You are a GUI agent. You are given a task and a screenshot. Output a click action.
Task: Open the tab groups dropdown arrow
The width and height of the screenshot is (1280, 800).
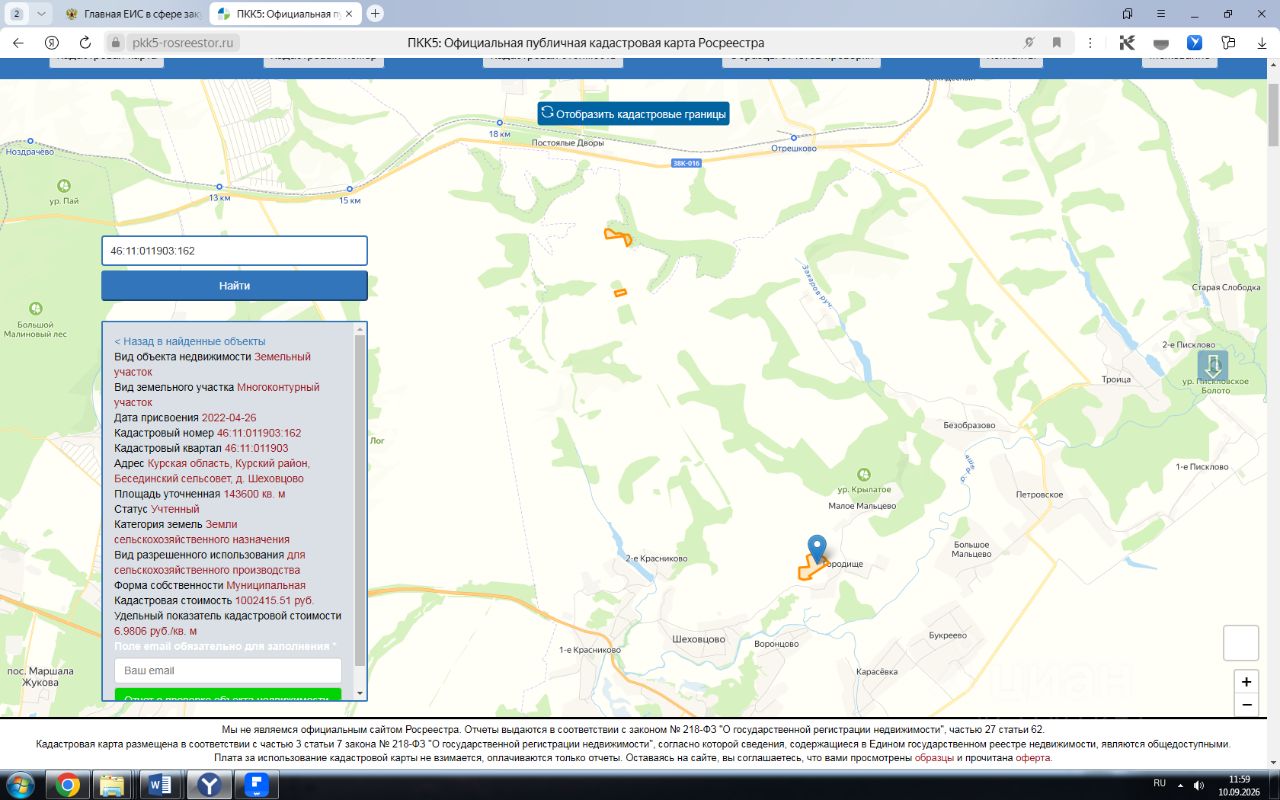point(40,14)
